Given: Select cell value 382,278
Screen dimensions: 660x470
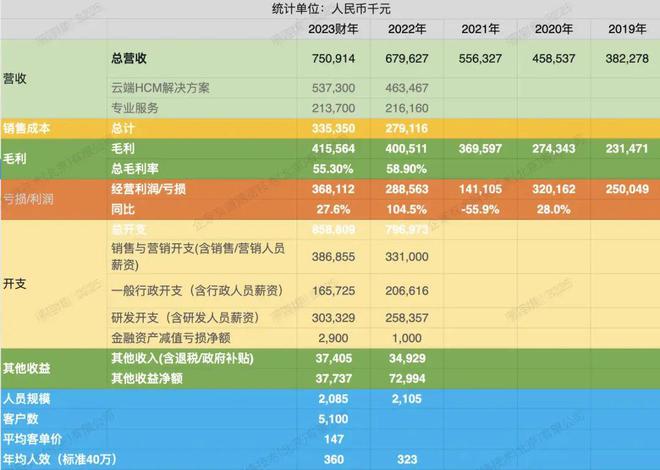Looking at the screenshot, I should tap(627, 58).
